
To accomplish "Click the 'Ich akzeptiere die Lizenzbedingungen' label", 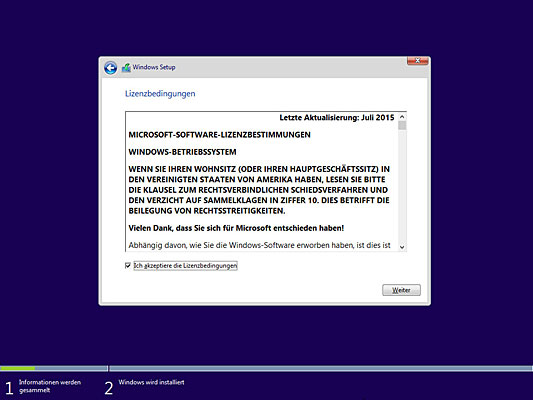I will pyautogui.click(x=186, y=266).
